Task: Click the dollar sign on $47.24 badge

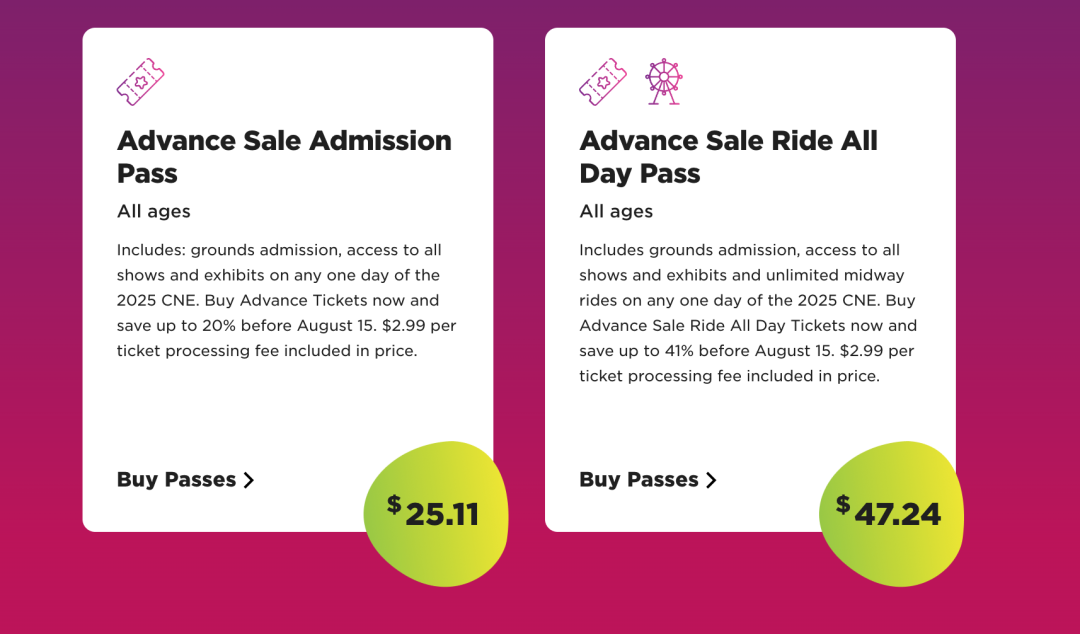Action: click(843, 504)
